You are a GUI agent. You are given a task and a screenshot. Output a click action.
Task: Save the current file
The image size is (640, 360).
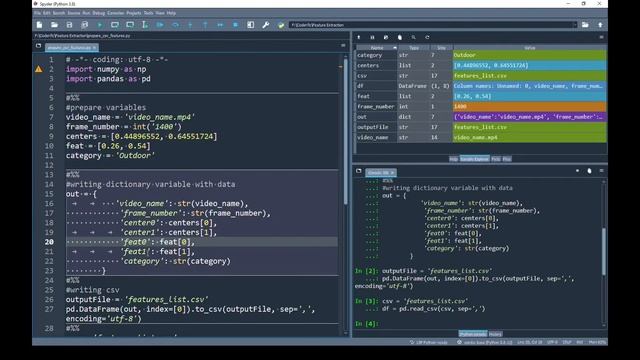pos(69,25)
